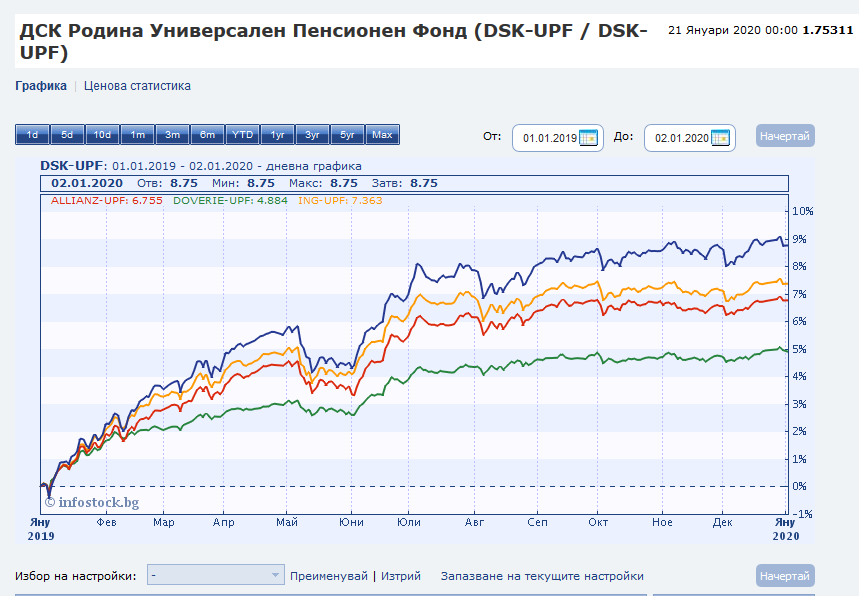Click the From date field showing 01.01.2019

click(x=549, y=138)
